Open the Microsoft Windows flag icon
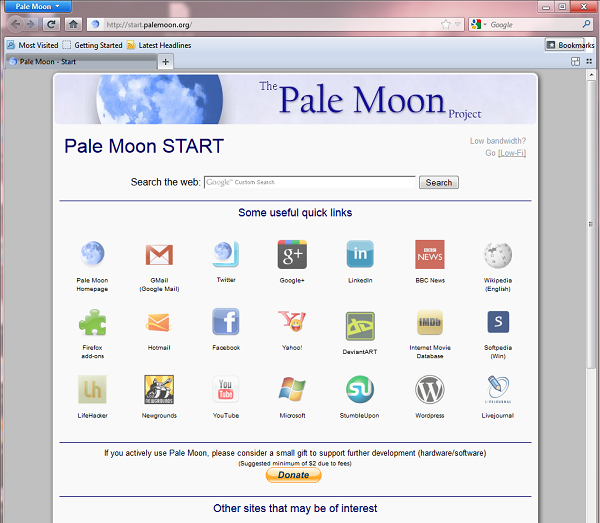This screenshot has width=600, height=523. click(x=292, y=389)
